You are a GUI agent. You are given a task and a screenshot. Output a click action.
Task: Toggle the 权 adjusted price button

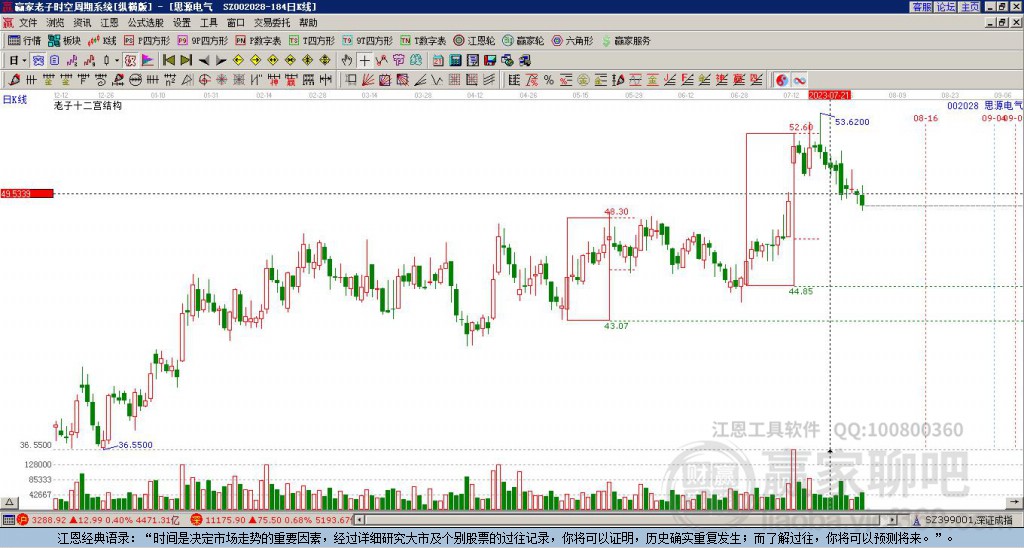click(x=130, y=60)
